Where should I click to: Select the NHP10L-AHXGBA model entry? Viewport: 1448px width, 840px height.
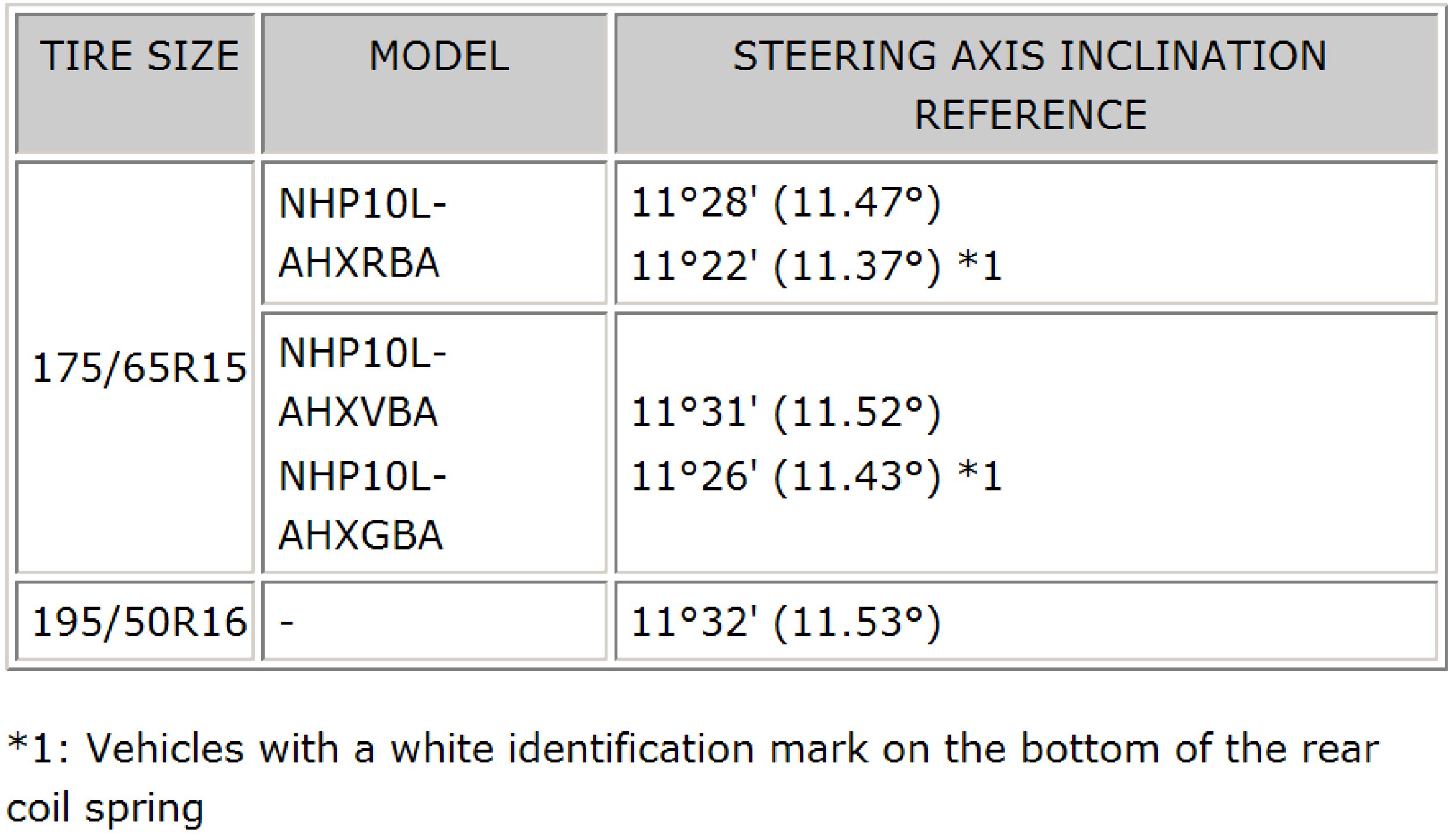362,505
